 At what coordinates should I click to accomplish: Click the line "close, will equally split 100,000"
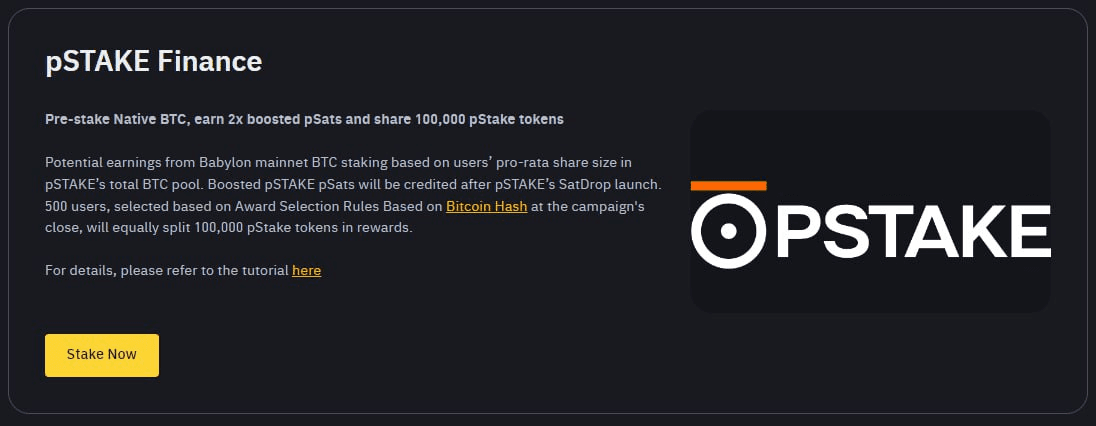click(229, 228)
